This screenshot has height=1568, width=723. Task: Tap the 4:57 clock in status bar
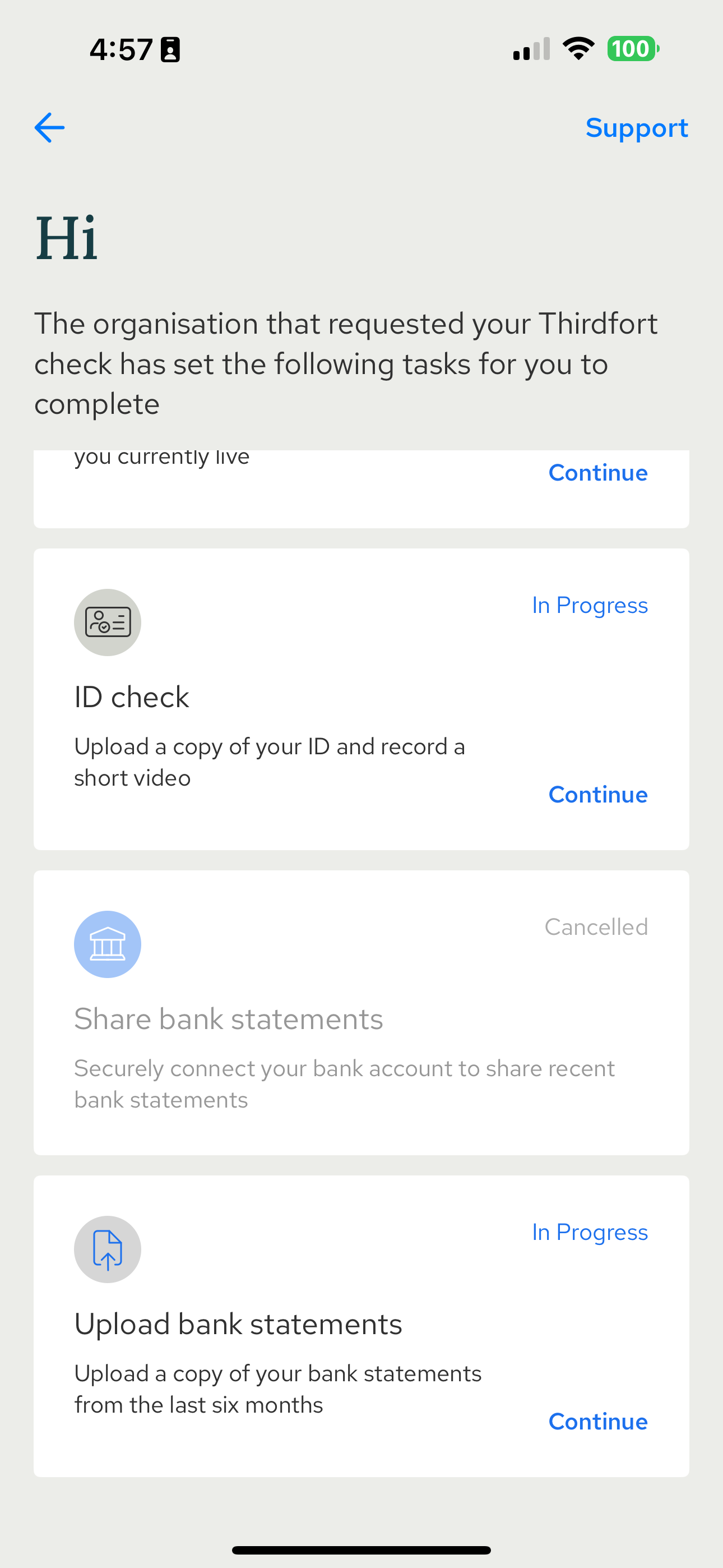121,49
